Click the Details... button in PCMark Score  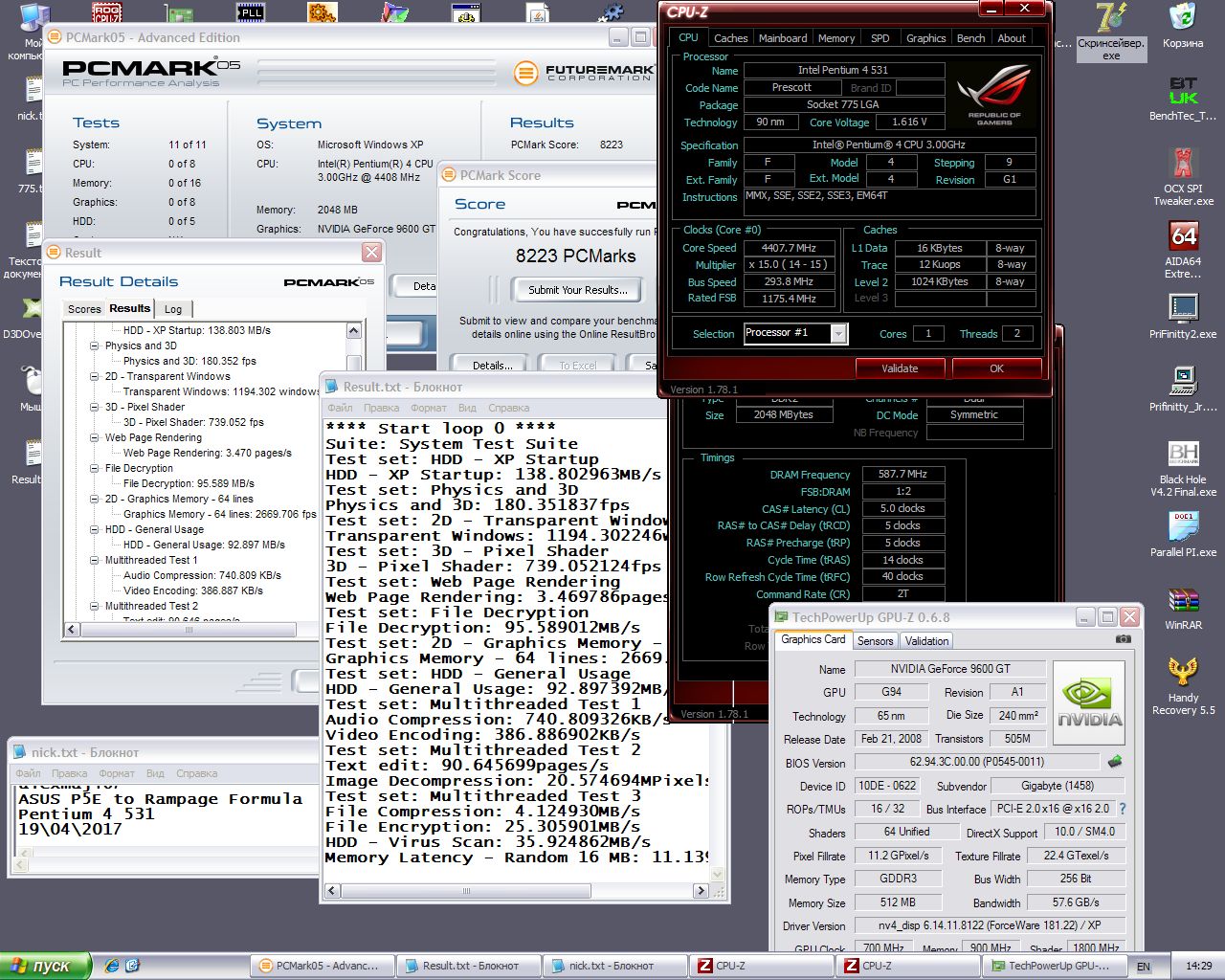click(492, 365)
